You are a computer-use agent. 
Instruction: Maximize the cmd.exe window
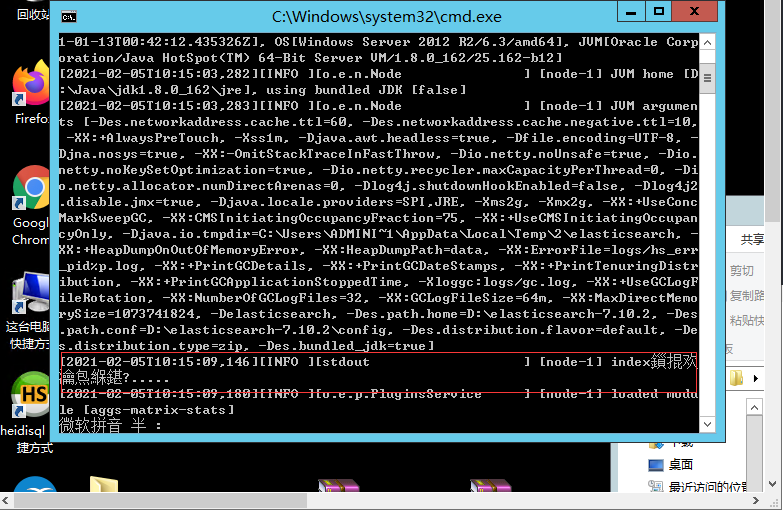point(659,11)
